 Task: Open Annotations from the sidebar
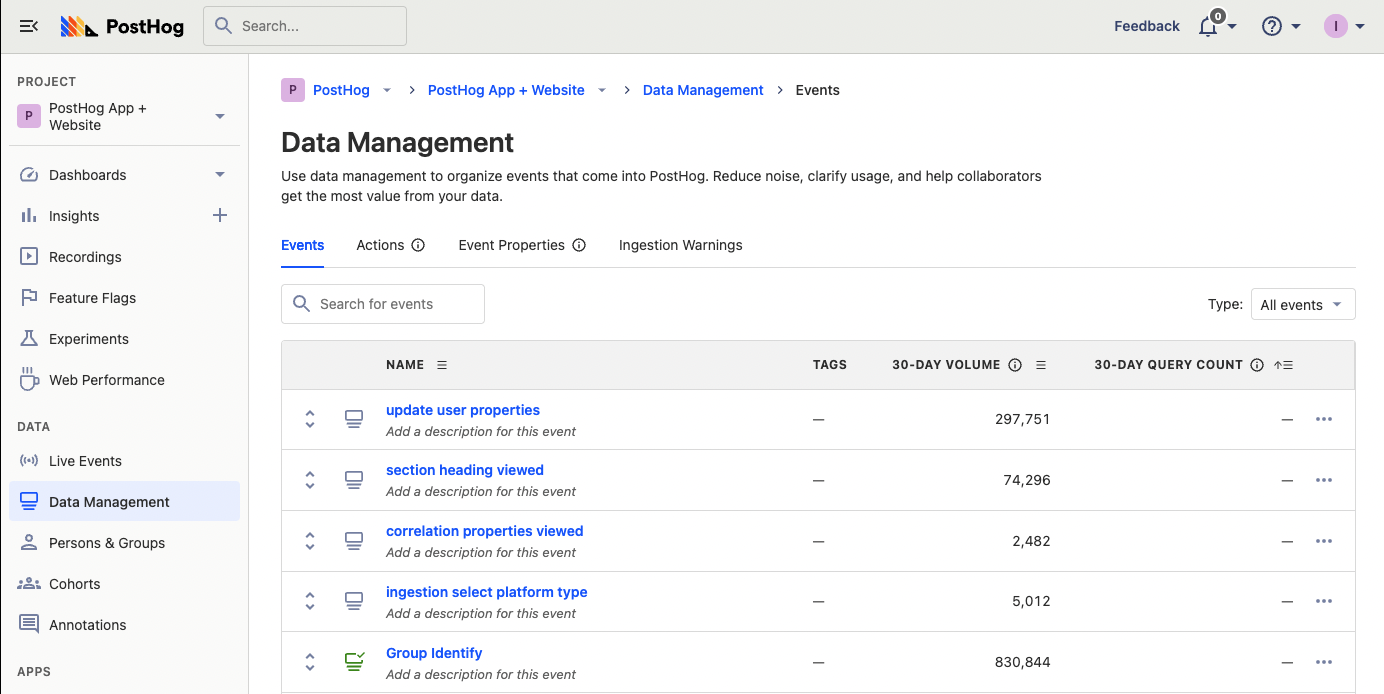[x=87, y=624]
